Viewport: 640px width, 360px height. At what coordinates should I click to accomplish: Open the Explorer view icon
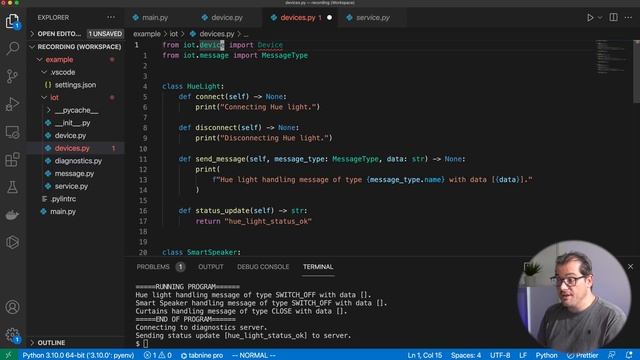12,20
